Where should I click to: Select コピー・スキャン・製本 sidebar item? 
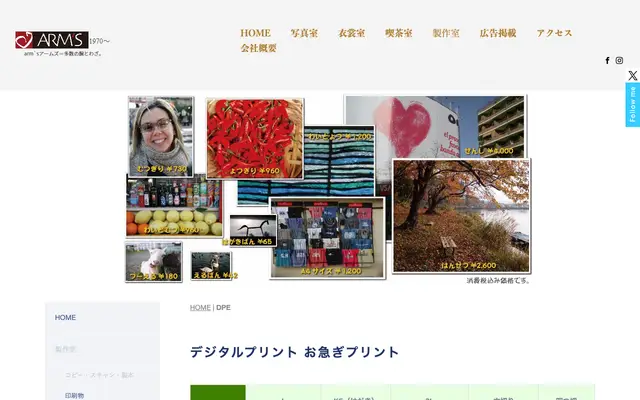tap(99, 375)
